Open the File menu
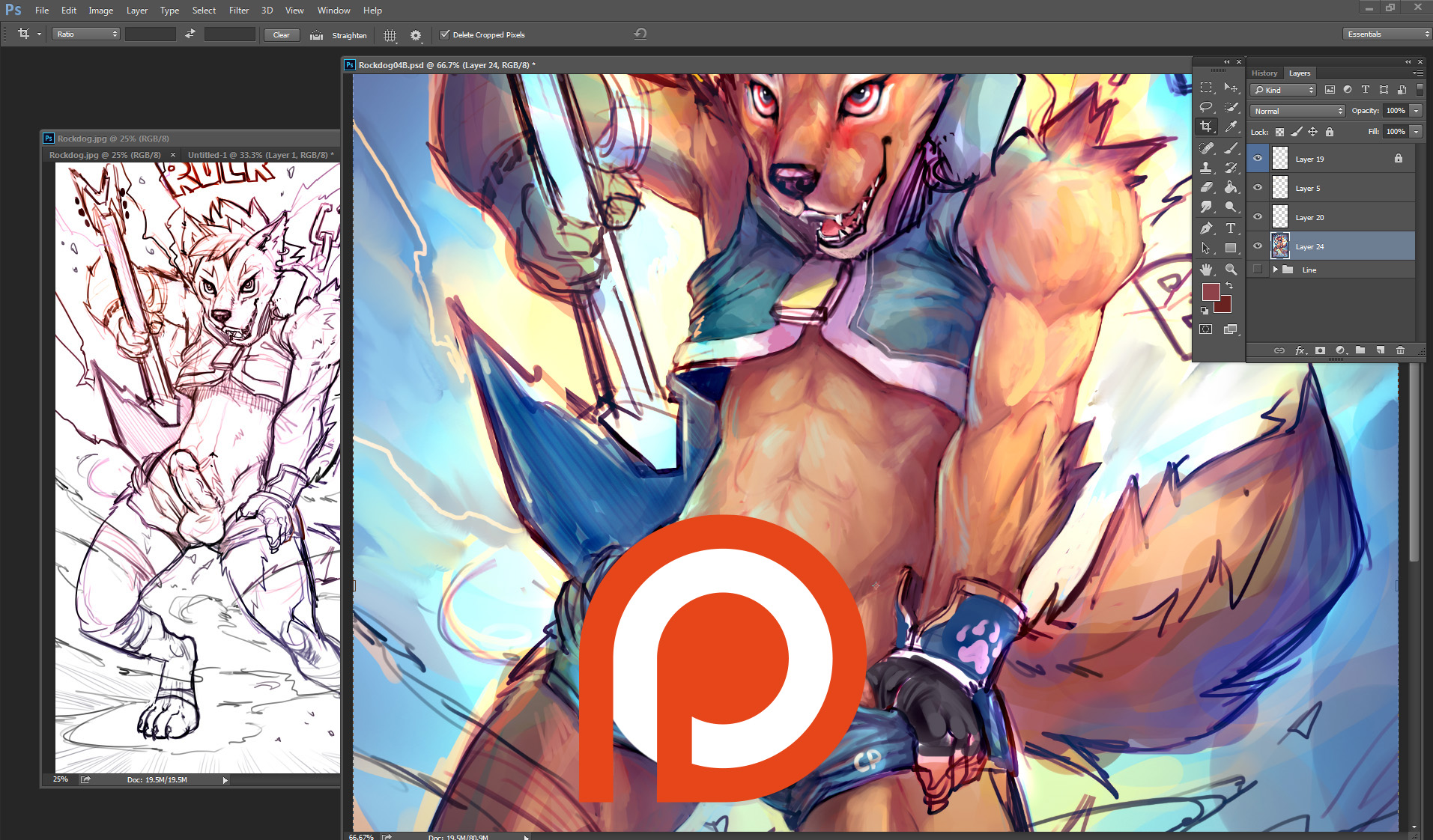 pyautogui.click(x=42, y=10)
